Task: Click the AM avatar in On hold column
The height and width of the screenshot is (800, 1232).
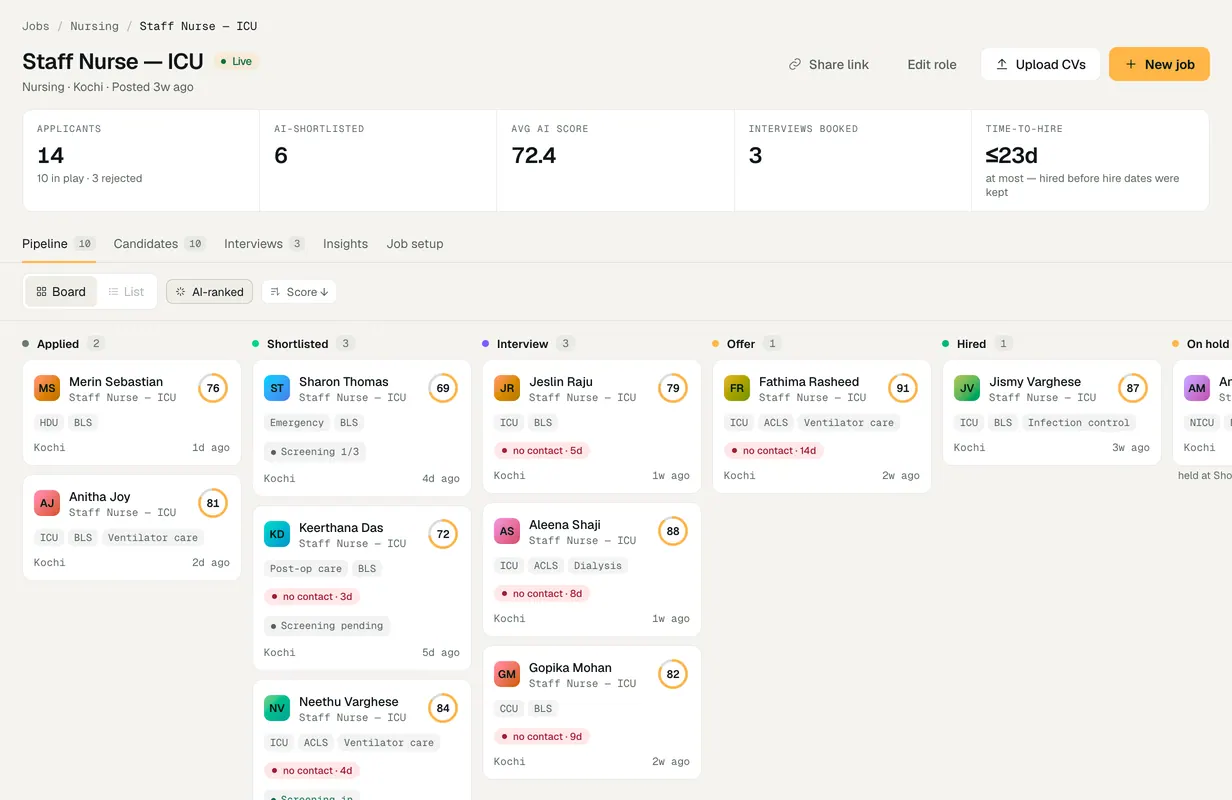Action: coord(1197,388)
